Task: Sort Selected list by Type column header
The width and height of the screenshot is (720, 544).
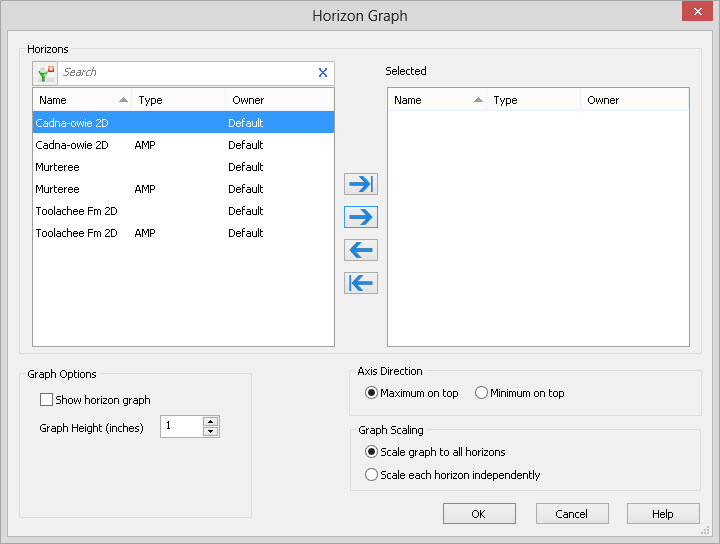Action: [x=530, y=100]
